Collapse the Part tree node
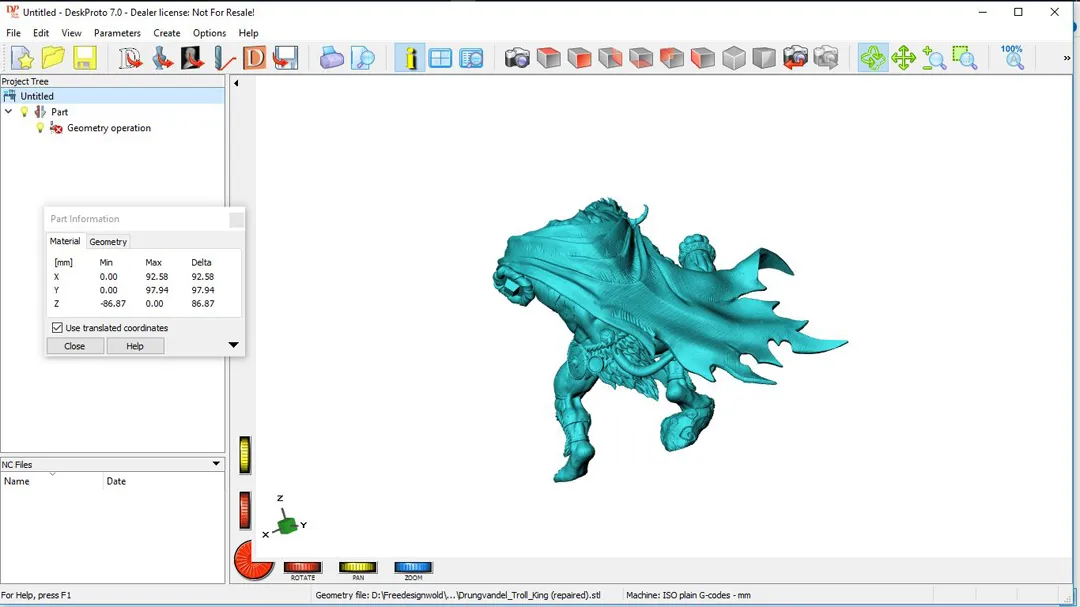Image resolution: width=1080 pixels, height=607 pixels. [8, 112]
